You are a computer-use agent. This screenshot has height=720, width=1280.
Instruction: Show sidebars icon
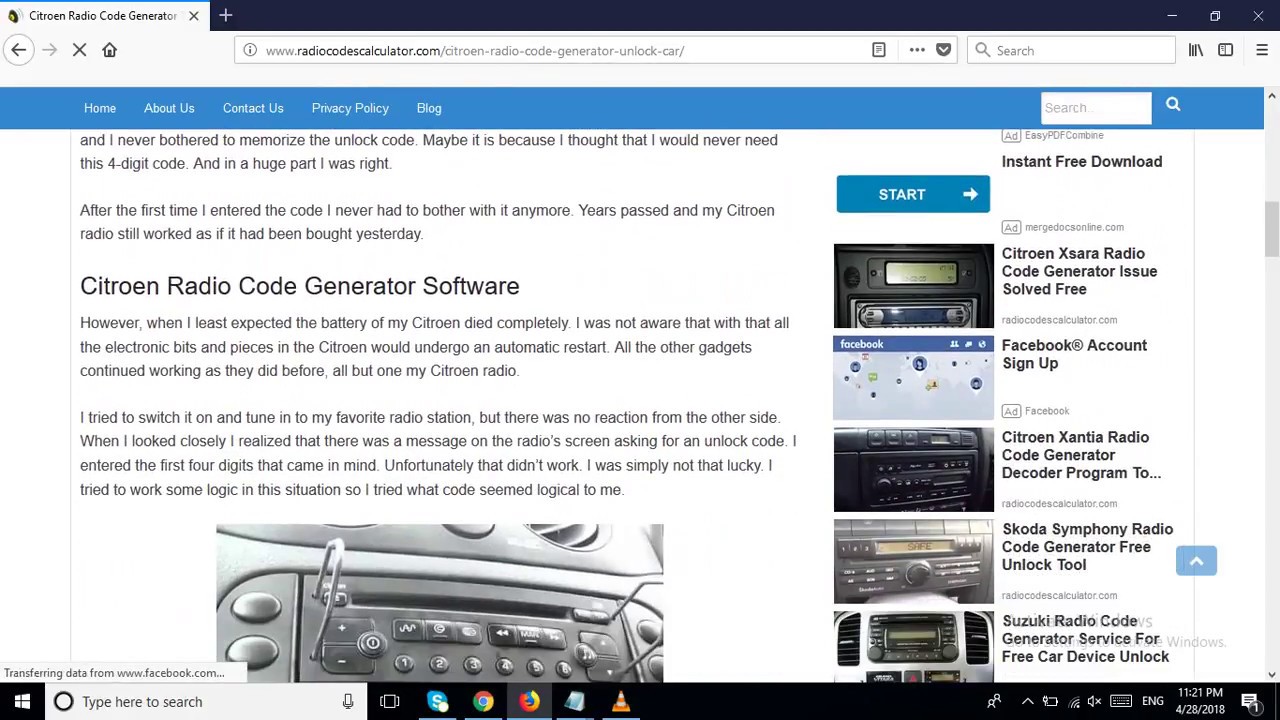(1225, 50)
